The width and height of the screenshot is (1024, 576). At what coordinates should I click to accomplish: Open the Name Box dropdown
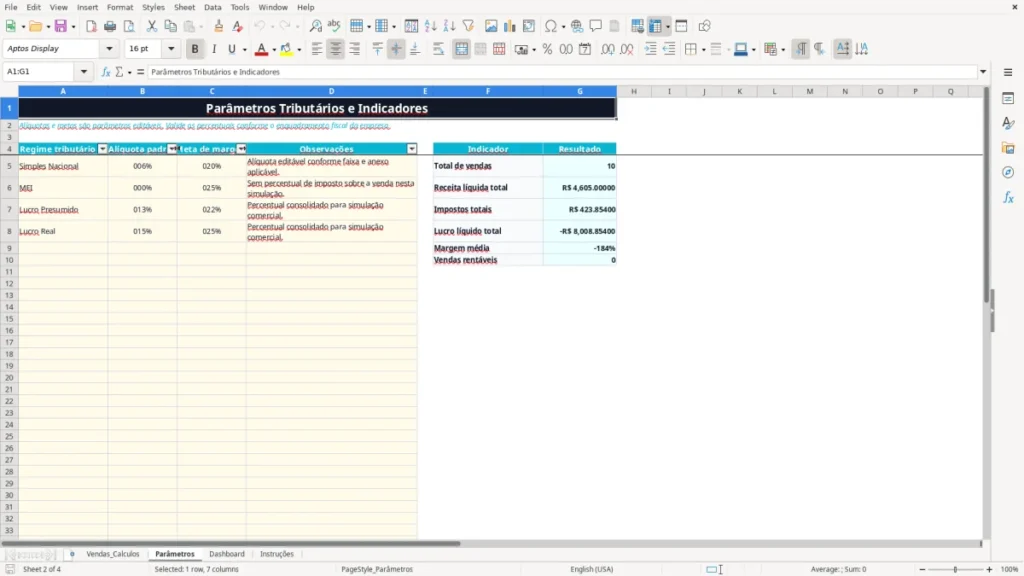(x=84, y=72)
